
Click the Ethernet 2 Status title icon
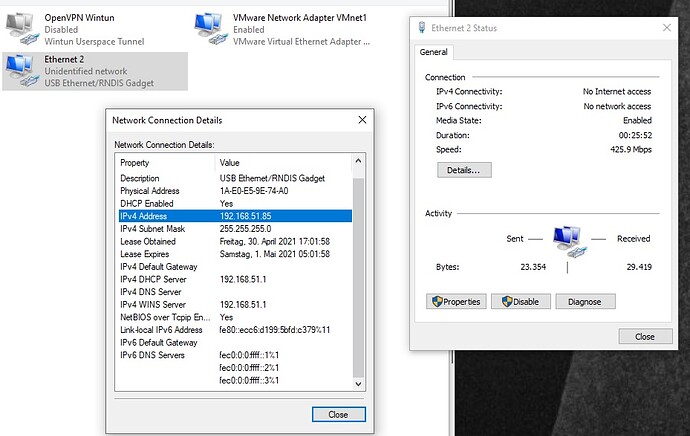coord(422,28)
